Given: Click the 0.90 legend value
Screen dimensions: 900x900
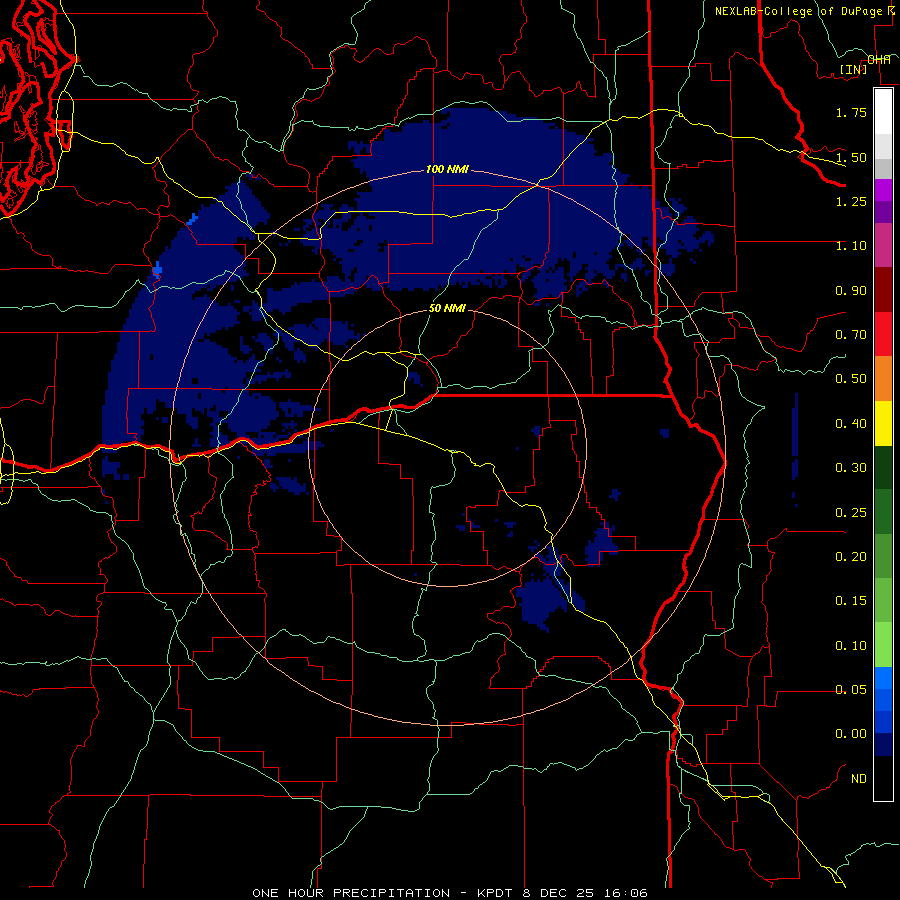Looking at the screenshot, I should pos(851,290).
